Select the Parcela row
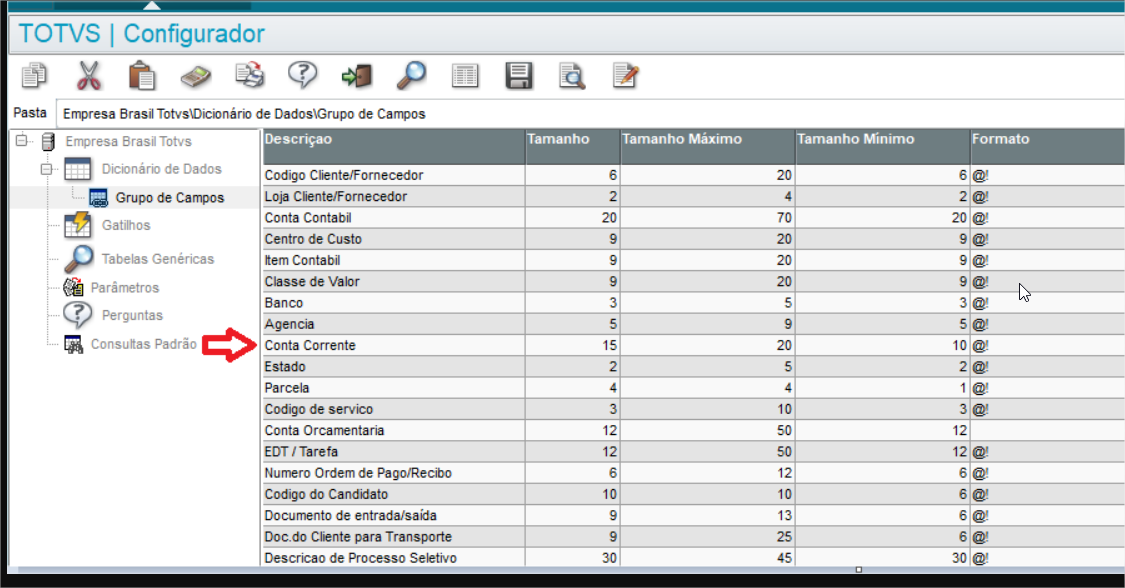1125x588 pixels. [694, 388]
